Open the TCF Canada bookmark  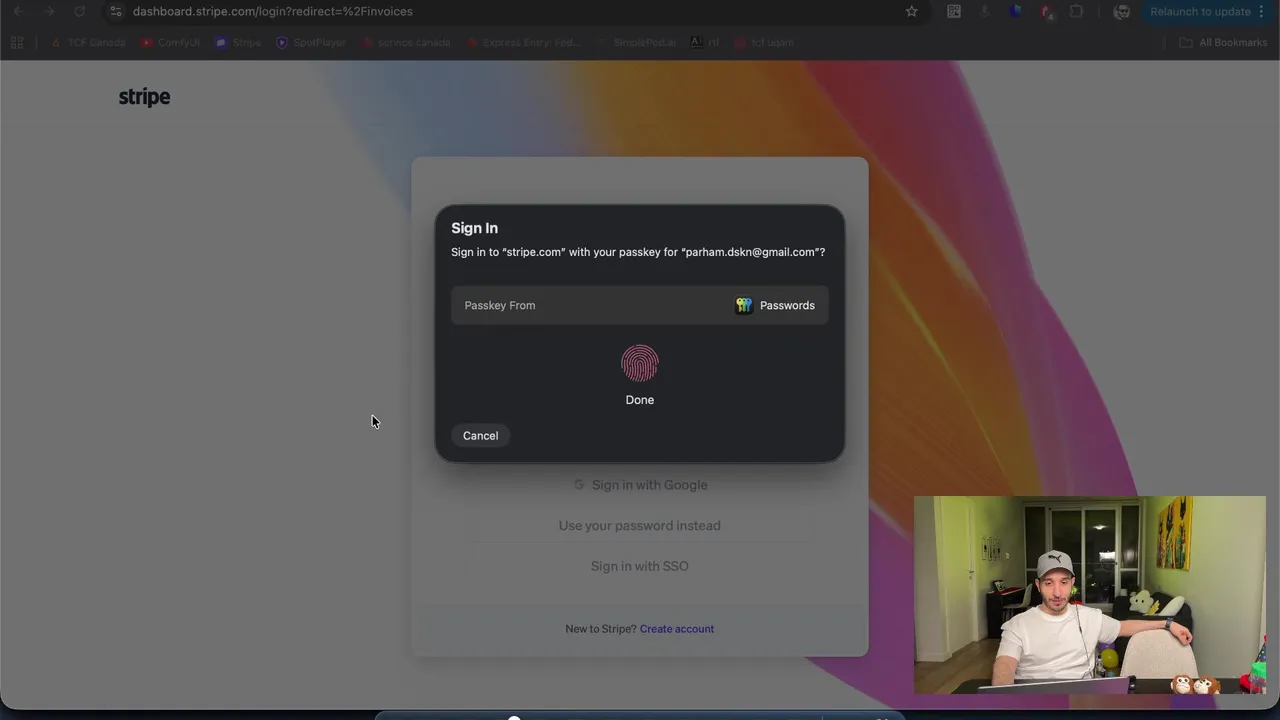[88, 43]
